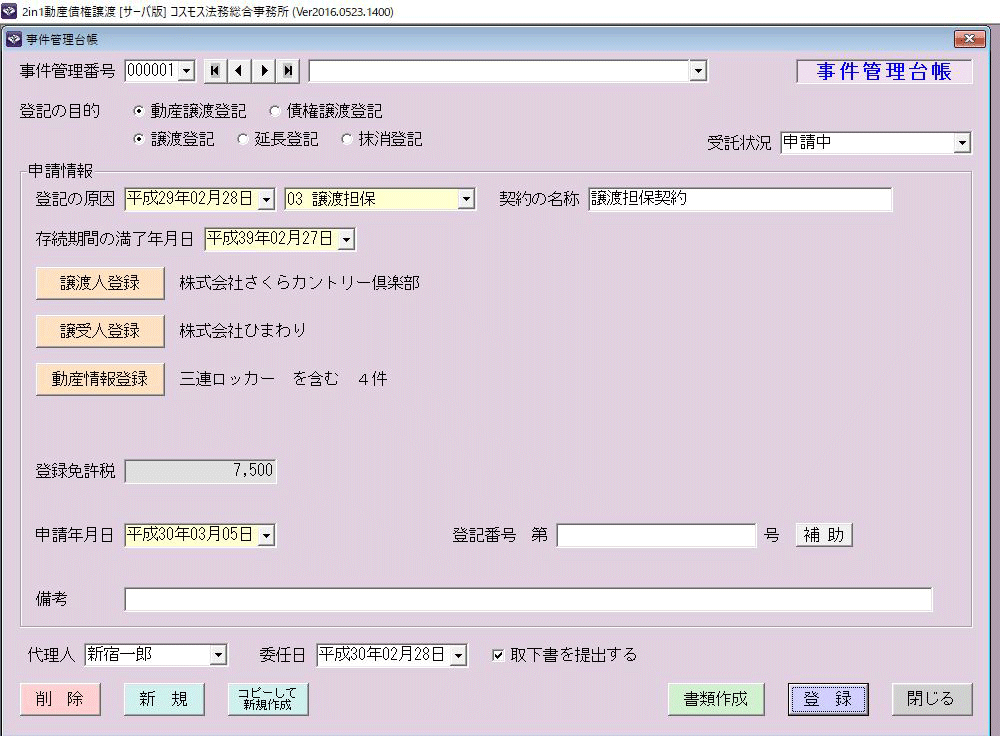Click into the 備考 text field
This screenshot has height=736, width=1000.
[528, 599]
